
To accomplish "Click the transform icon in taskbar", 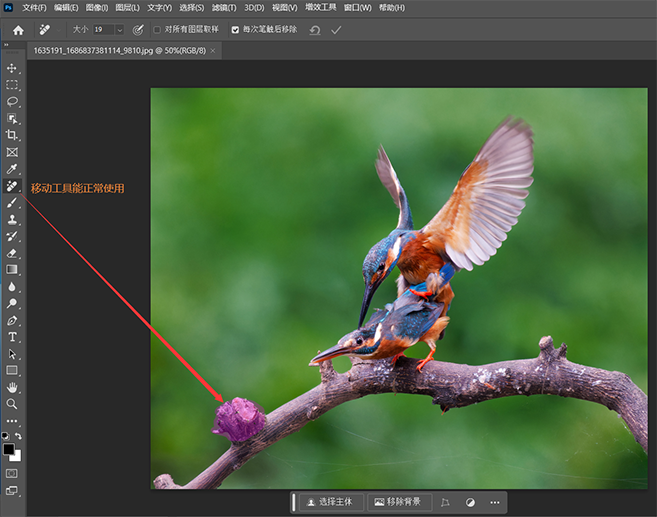I will click(445, 502).
